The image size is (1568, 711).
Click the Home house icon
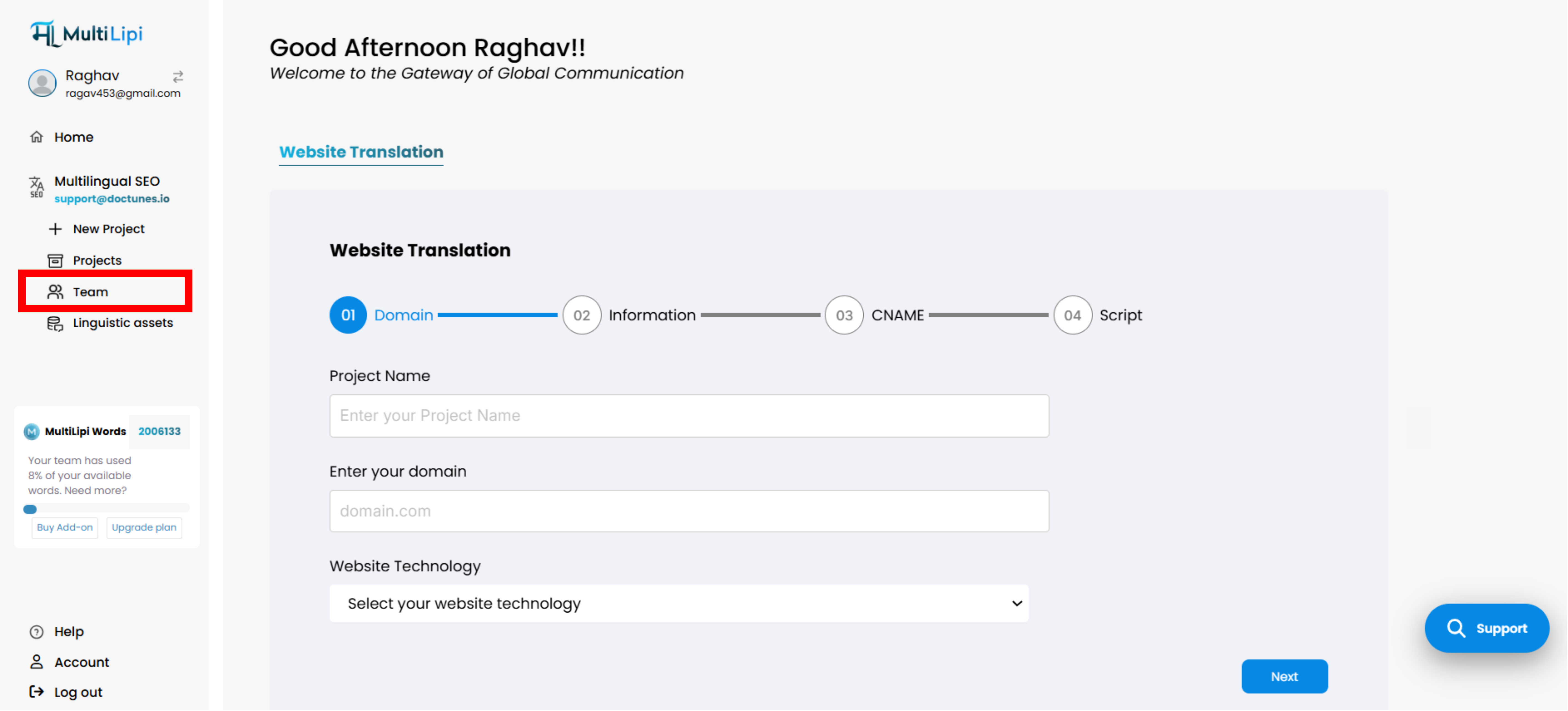coord(36,137)
